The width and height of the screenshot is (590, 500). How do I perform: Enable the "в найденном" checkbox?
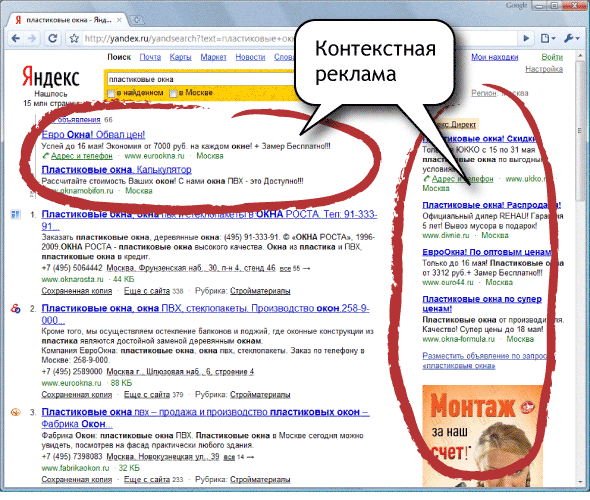click(111, 93)
